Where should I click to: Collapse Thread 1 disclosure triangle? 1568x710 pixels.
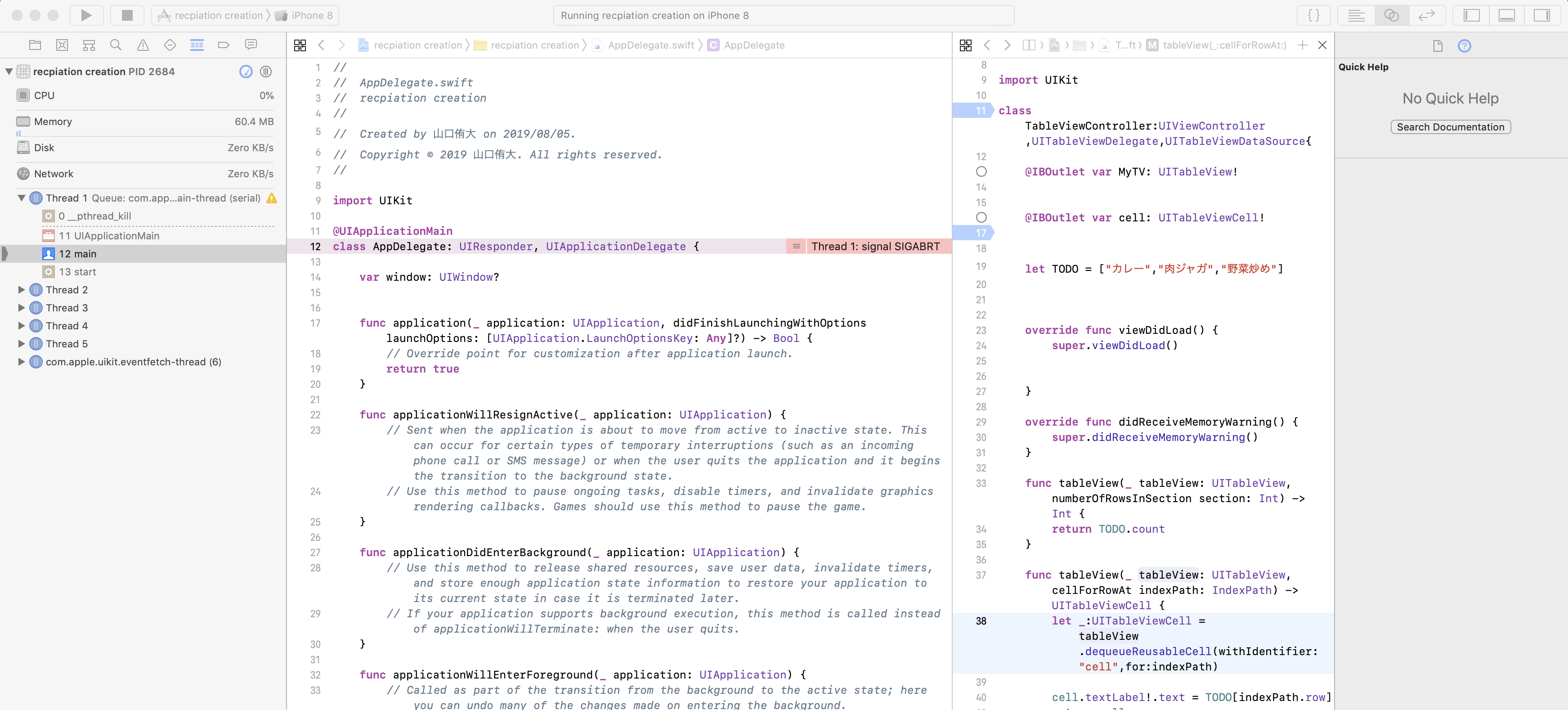(22, 198)
